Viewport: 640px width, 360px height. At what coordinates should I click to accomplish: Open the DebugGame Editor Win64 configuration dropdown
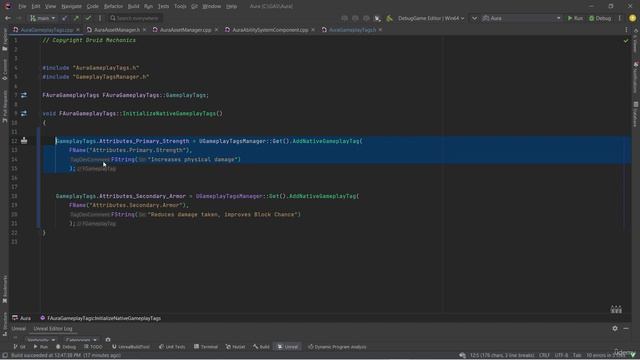(431, 18)
